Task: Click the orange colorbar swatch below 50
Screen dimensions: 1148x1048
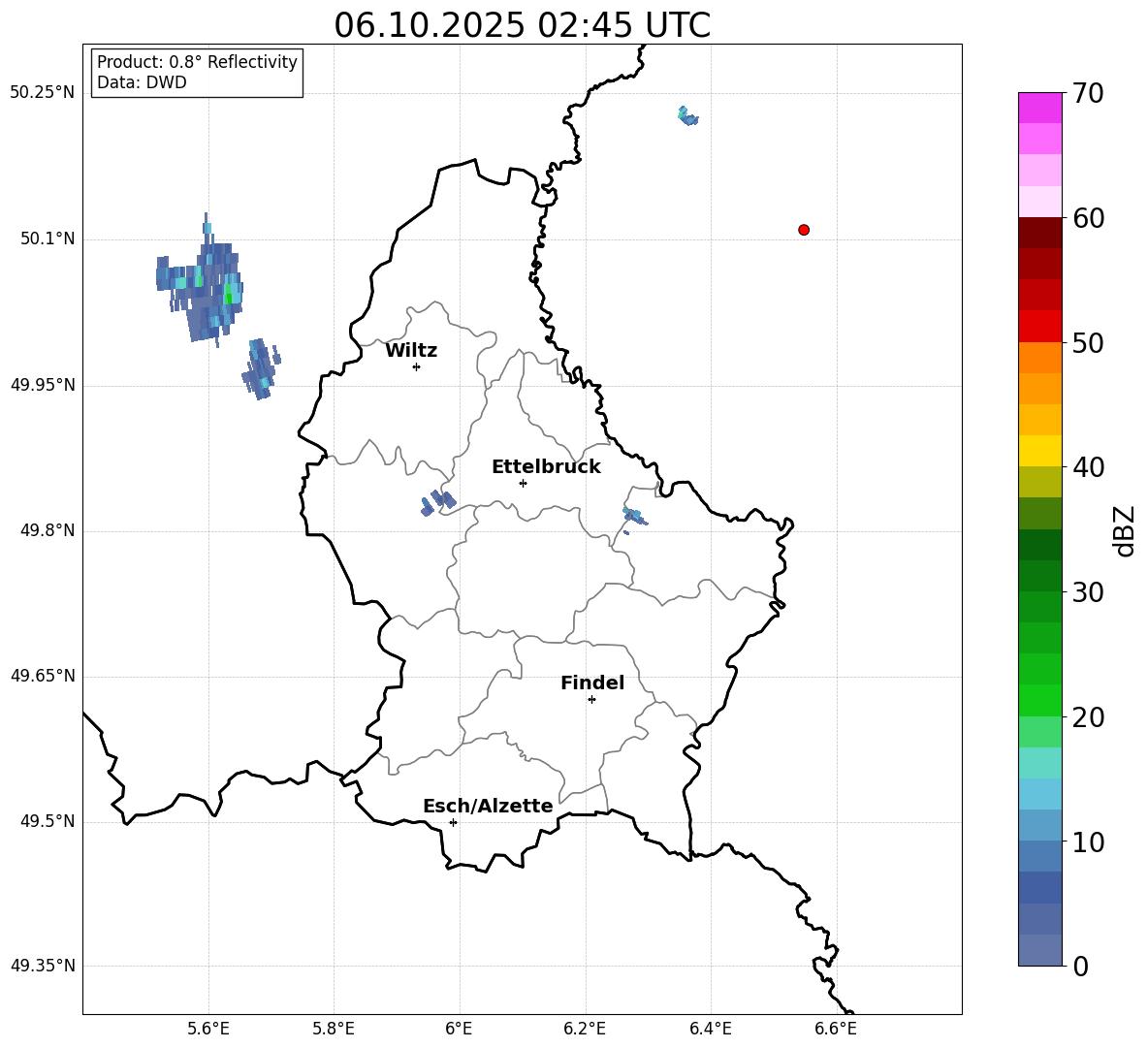Action: pyautogui.click(x=1039, y=357)
